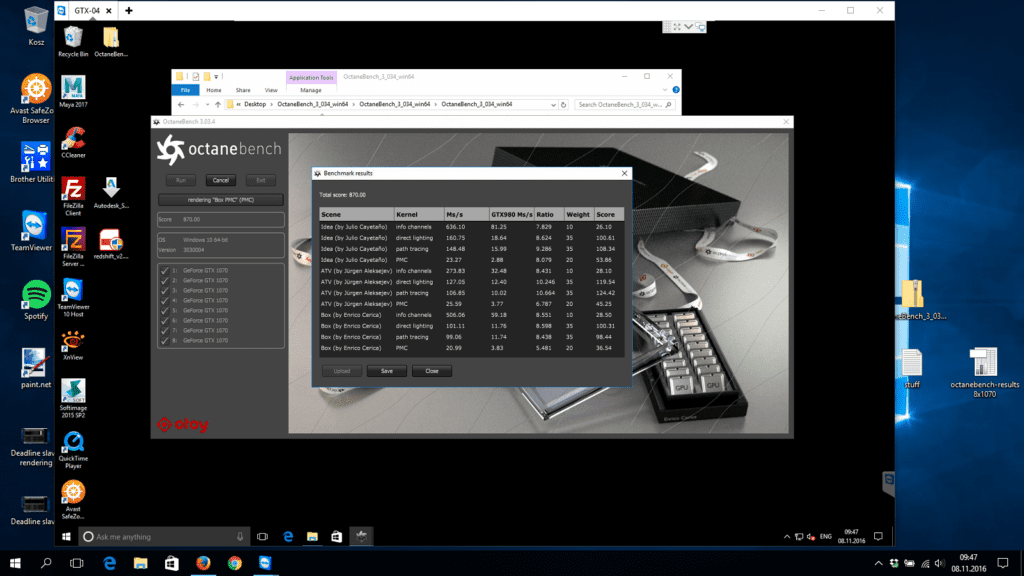Open the FileZilla Client desktop icon
Screen dimensions: 1024x576
[73, 196]
